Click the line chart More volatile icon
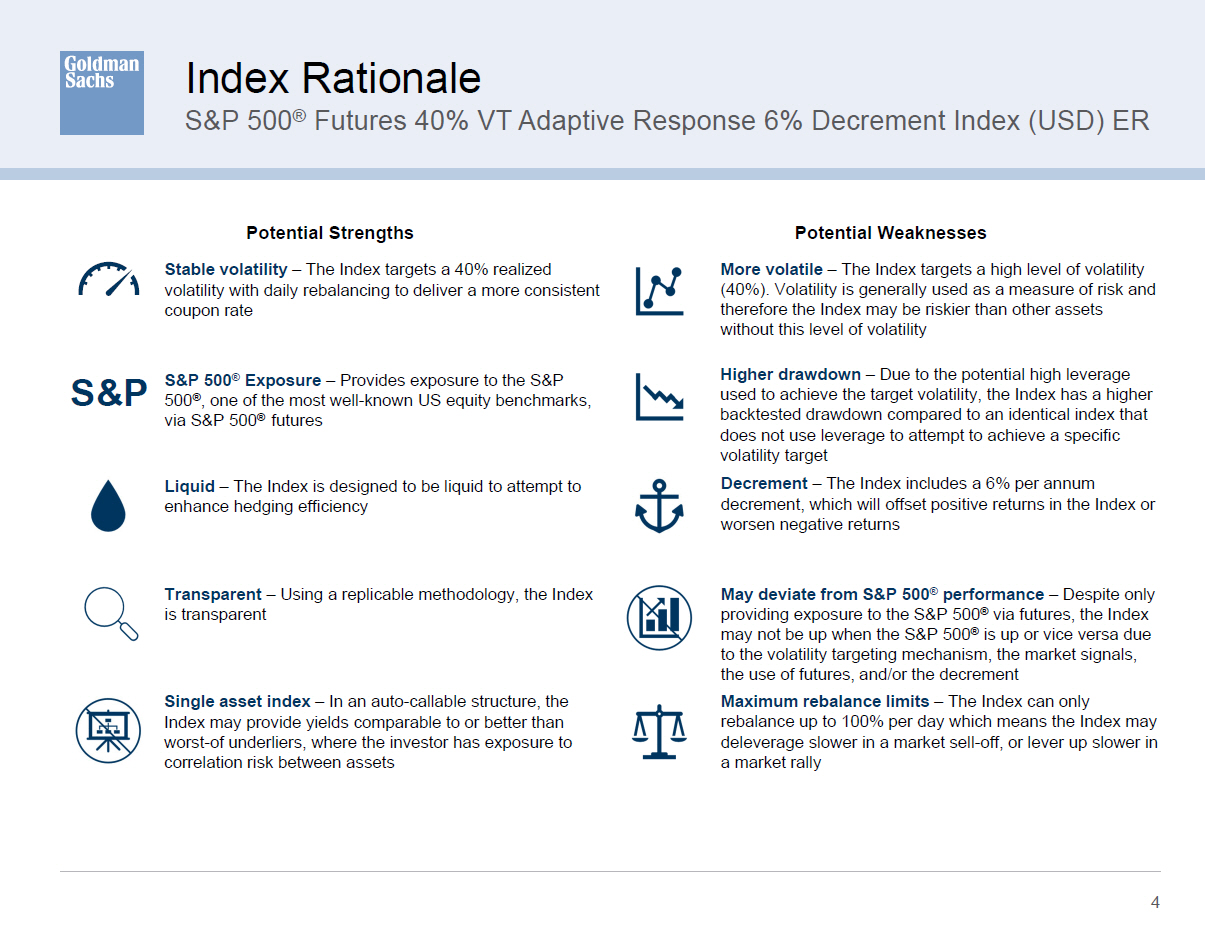 point(659,291)
